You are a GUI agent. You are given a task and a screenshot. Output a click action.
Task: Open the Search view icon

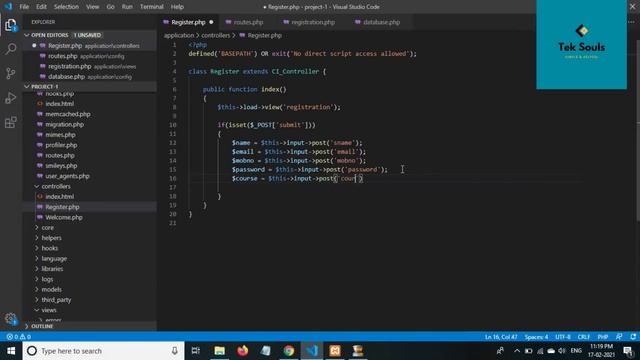[x=11, y=49]
